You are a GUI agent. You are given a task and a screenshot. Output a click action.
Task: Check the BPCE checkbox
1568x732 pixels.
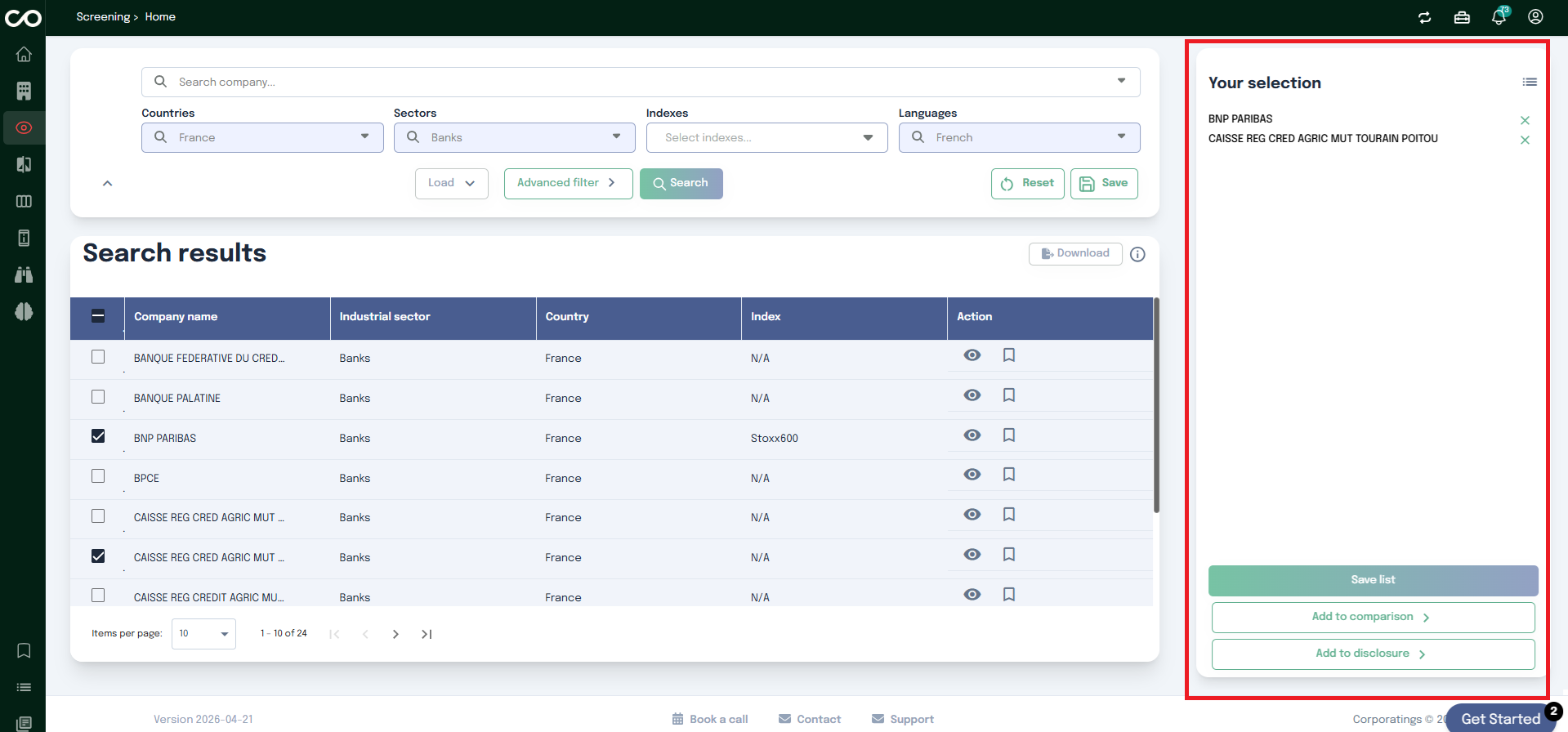(98, 475)
